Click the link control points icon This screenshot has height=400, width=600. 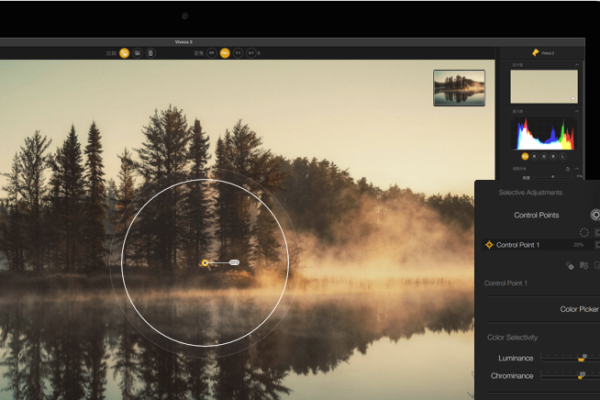click(x=570, y=266)
